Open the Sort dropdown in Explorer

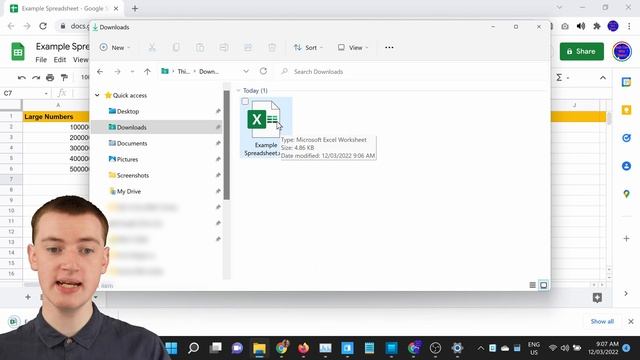coord(308,47)
